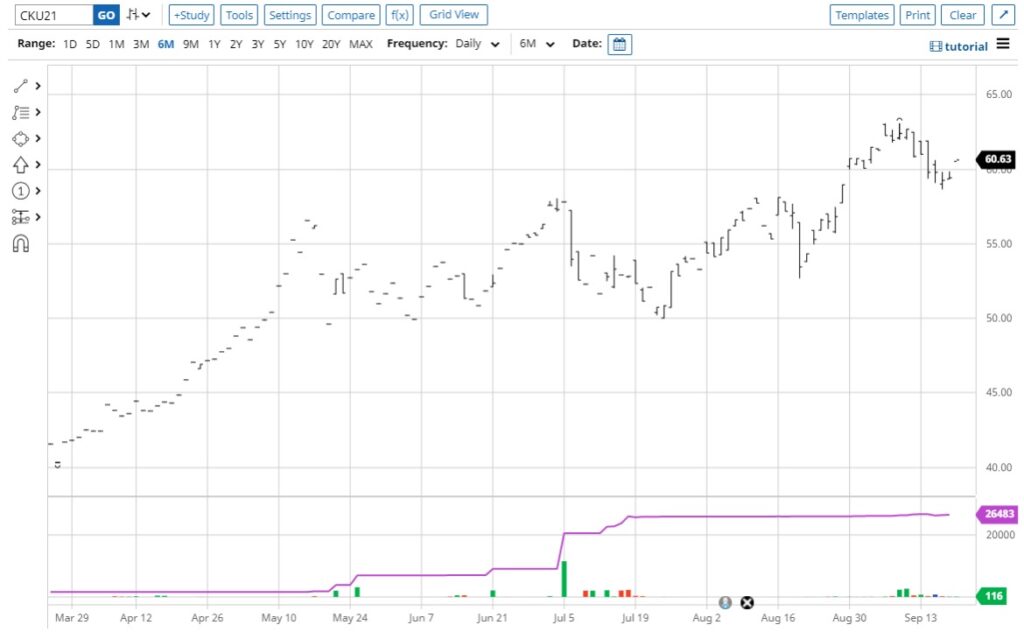Set range to 2Y
1024x632 pixels.
coord(236,44)
